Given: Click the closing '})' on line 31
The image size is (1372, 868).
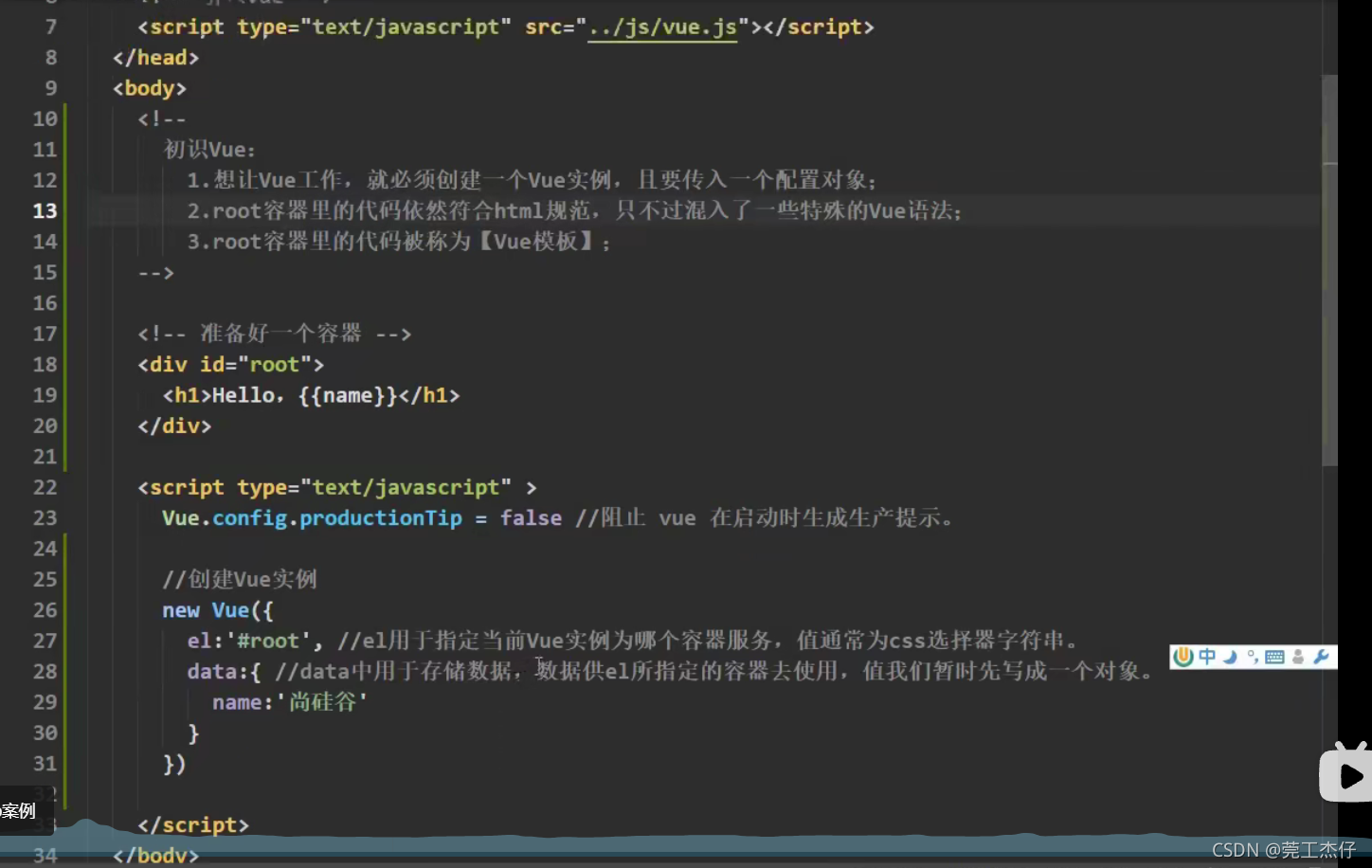Looking at the screenshot, I should click(x=174, y=764).
